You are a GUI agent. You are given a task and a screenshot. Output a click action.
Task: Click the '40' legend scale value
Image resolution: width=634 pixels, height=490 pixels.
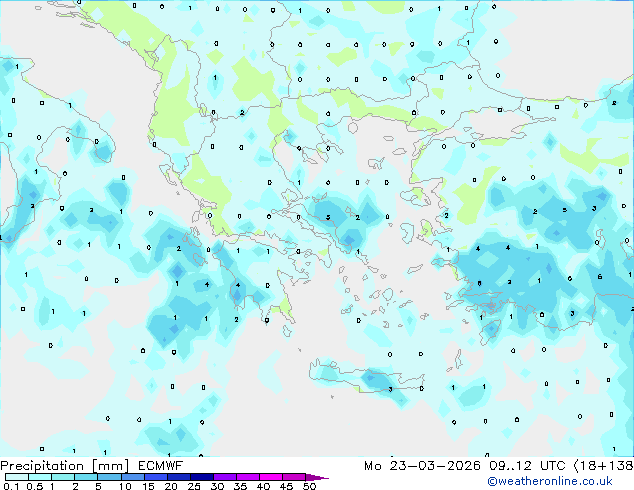tap(263, 486)
